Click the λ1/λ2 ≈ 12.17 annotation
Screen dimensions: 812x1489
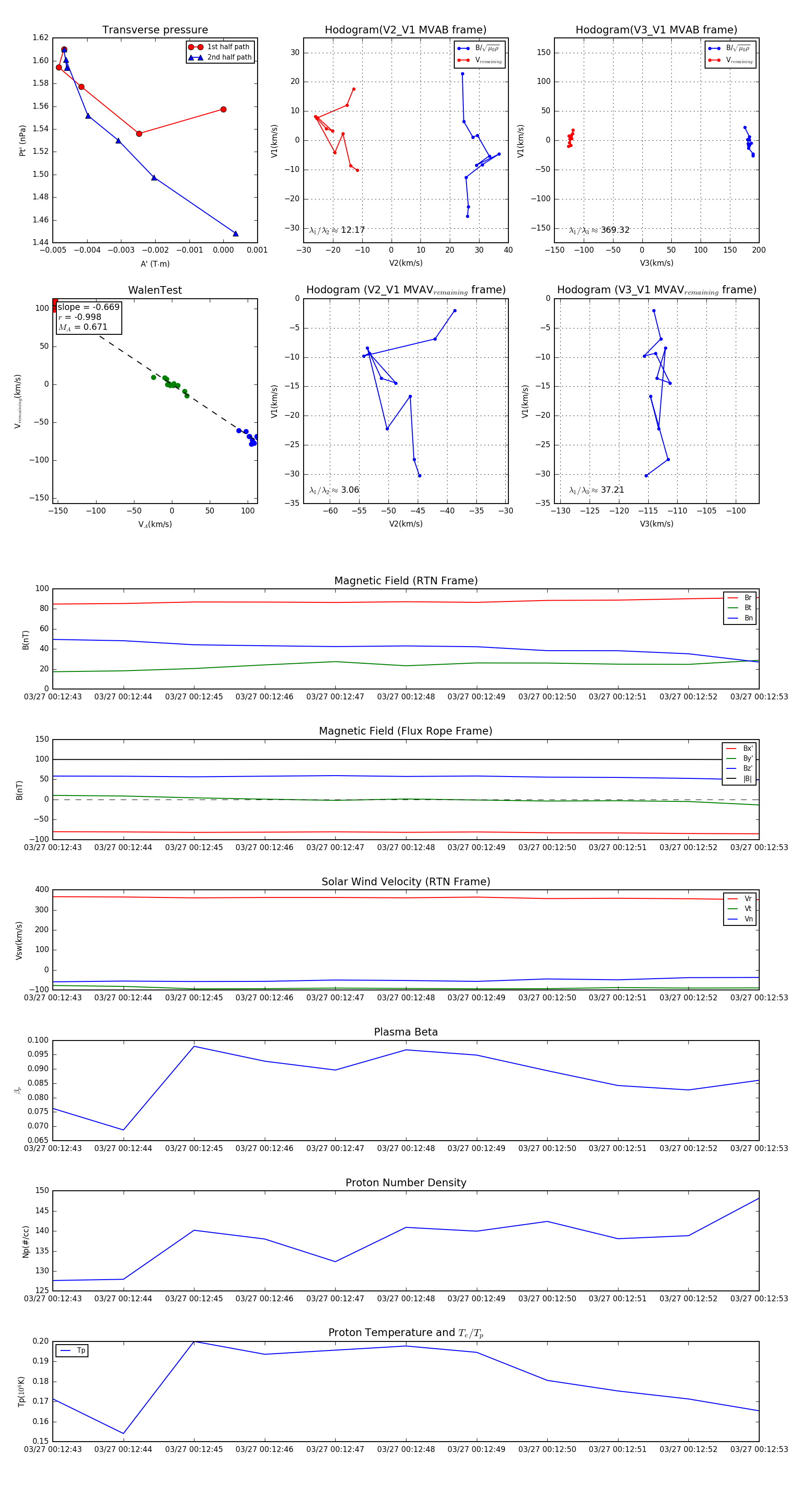[337, 230]
